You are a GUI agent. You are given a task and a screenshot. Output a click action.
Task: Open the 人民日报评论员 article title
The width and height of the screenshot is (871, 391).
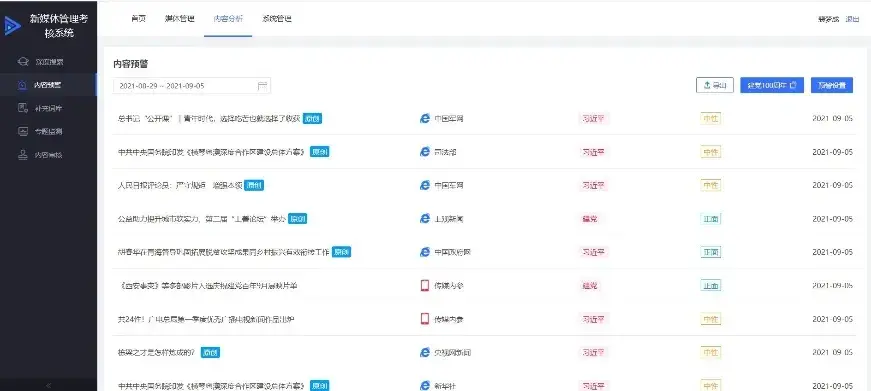(x=180, y=185)
